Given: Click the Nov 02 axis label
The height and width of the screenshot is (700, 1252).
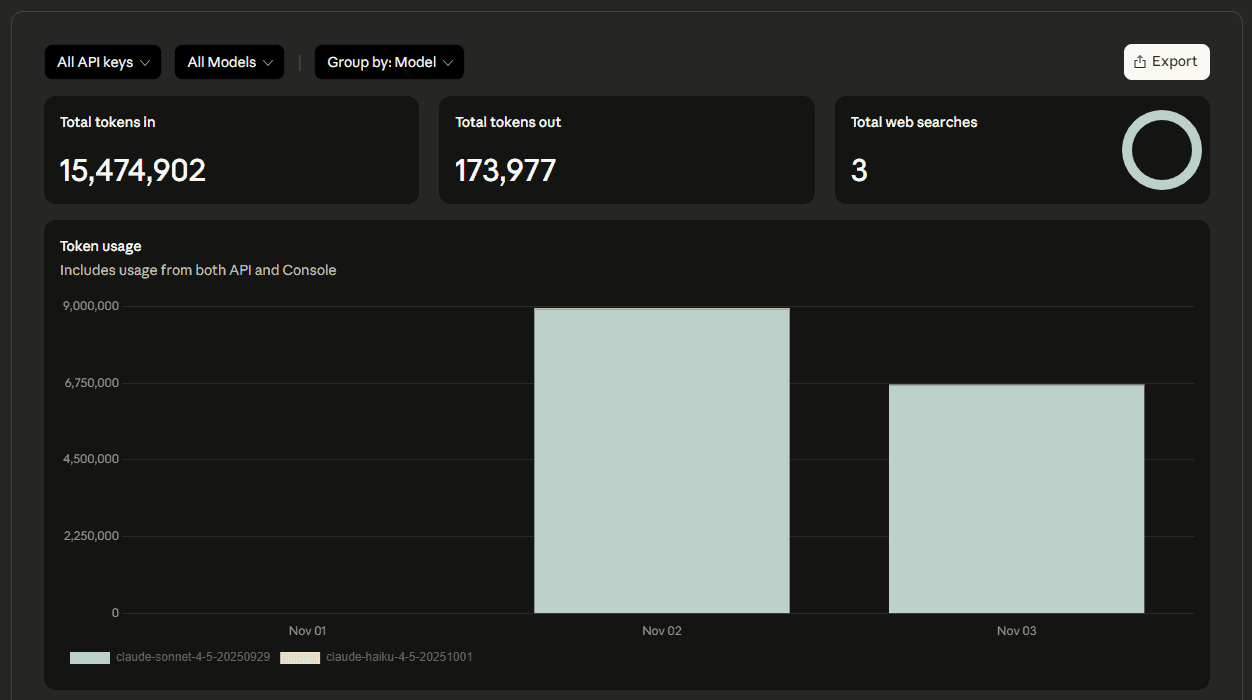Looking at the screenshot, I should pyautogui.click(x=662, y=631).
